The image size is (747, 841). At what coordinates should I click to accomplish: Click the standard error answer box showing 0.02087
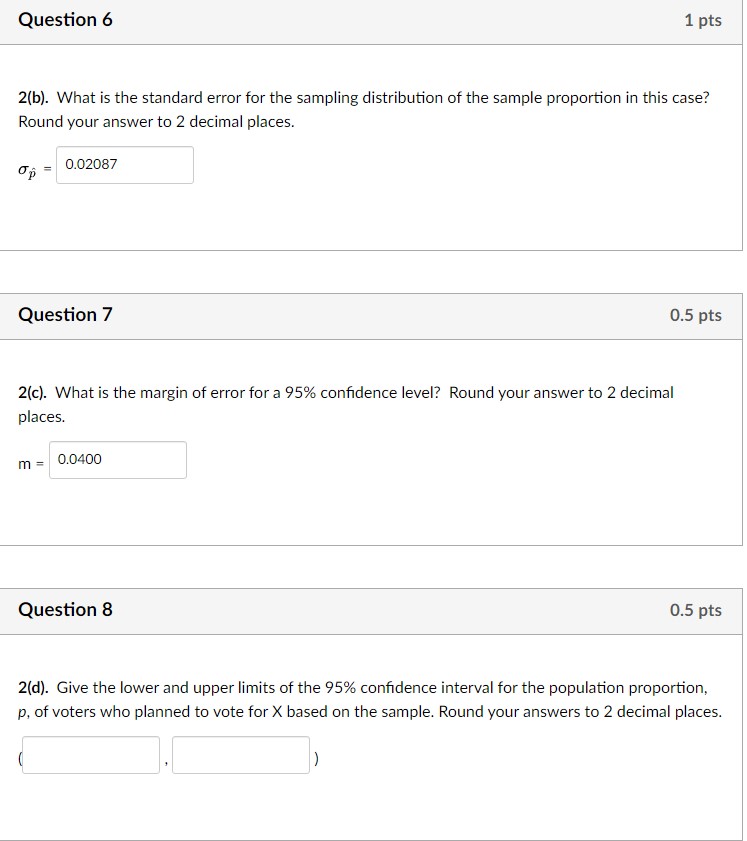[124, 165]
